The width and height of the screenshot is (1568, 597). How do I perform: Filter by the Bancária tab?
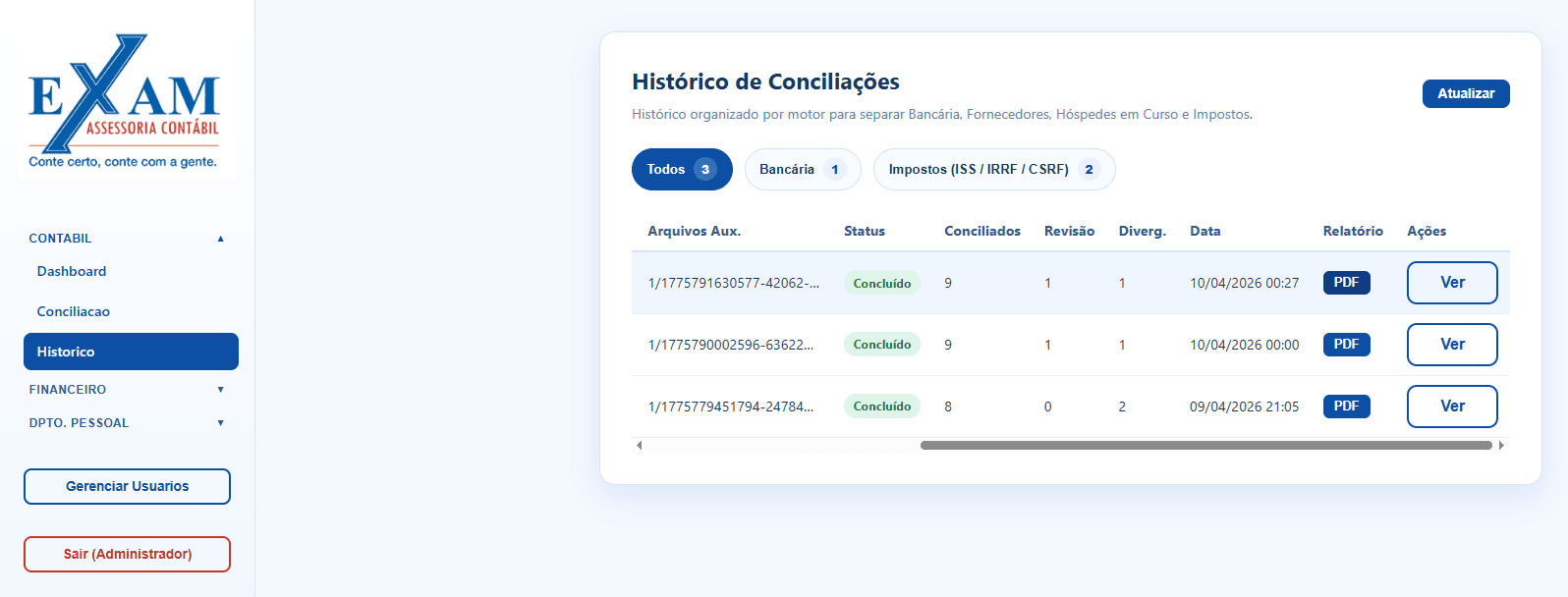[x=803, y=169]
